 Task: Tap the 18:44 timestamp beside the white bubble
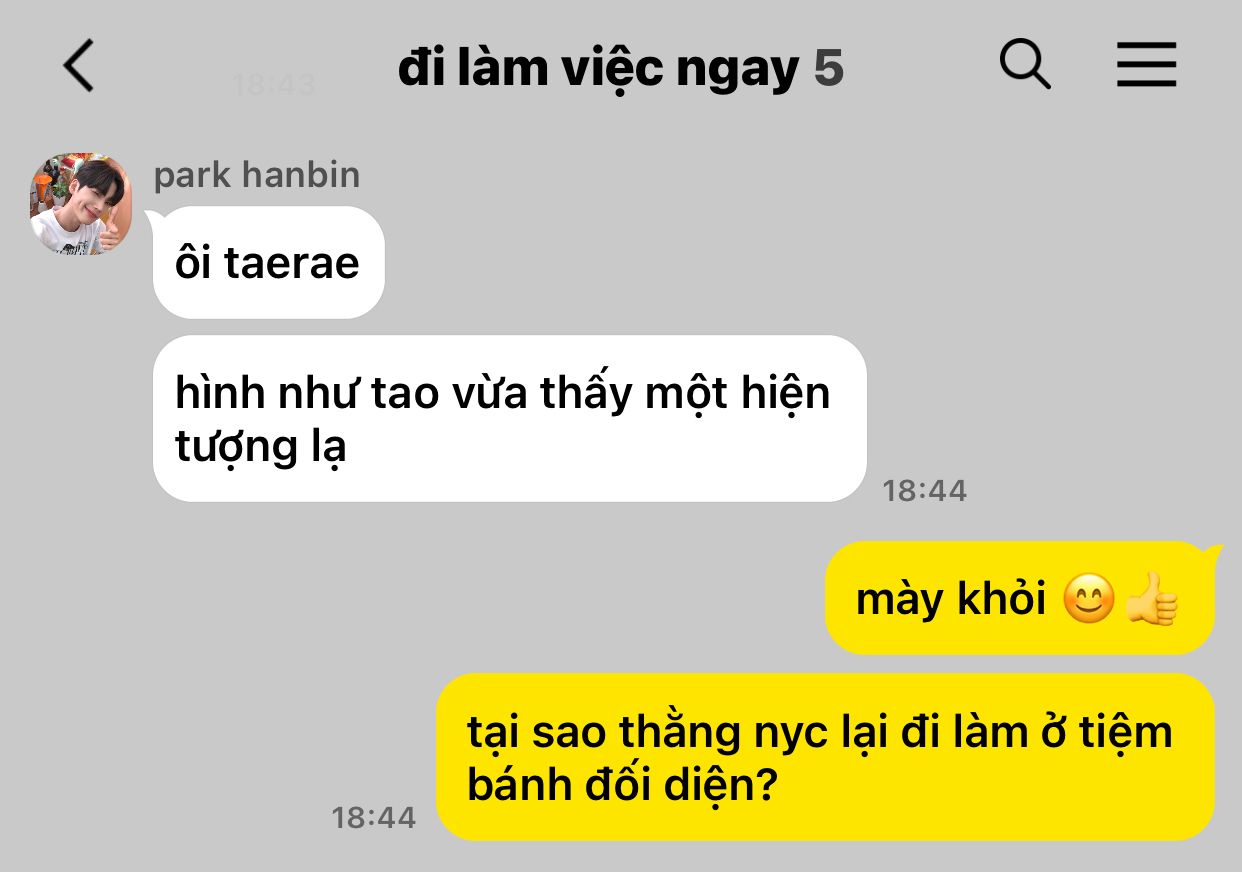(x=925, y=490)
